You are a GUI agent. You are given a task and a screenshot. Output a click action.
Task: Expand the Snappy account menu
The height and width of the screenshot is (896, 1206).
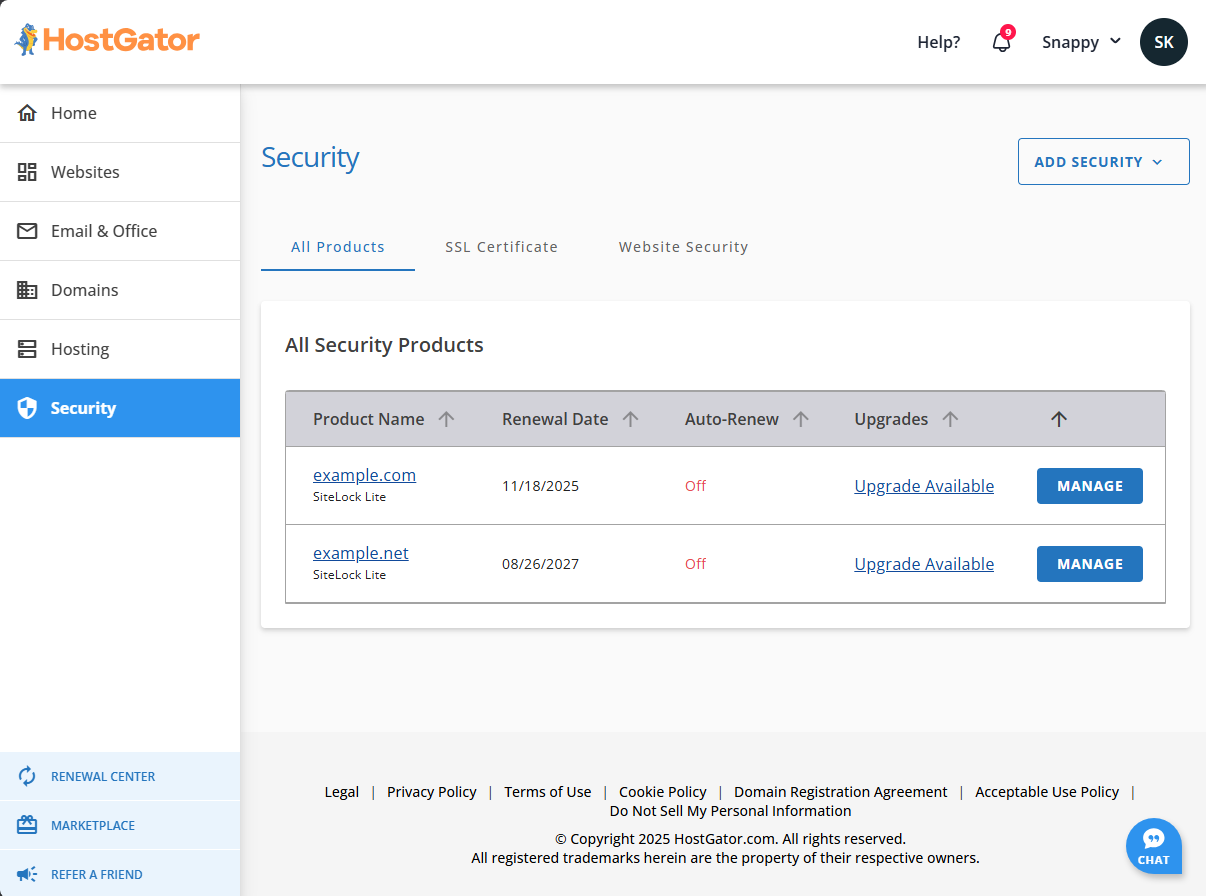[x=1080, y=42]
